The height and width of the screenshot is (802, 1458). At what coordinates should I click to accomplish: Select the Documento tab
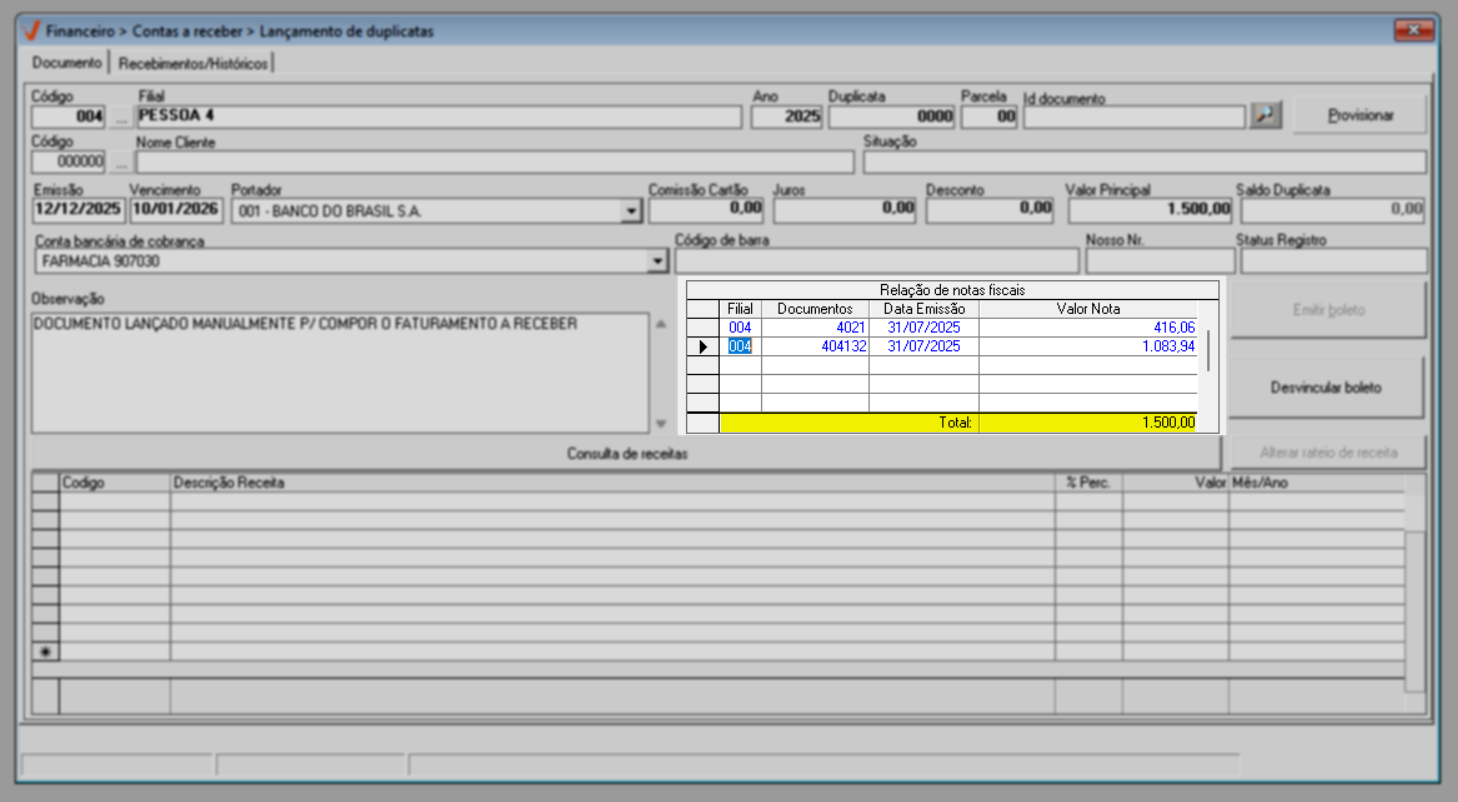pos(67,63)
